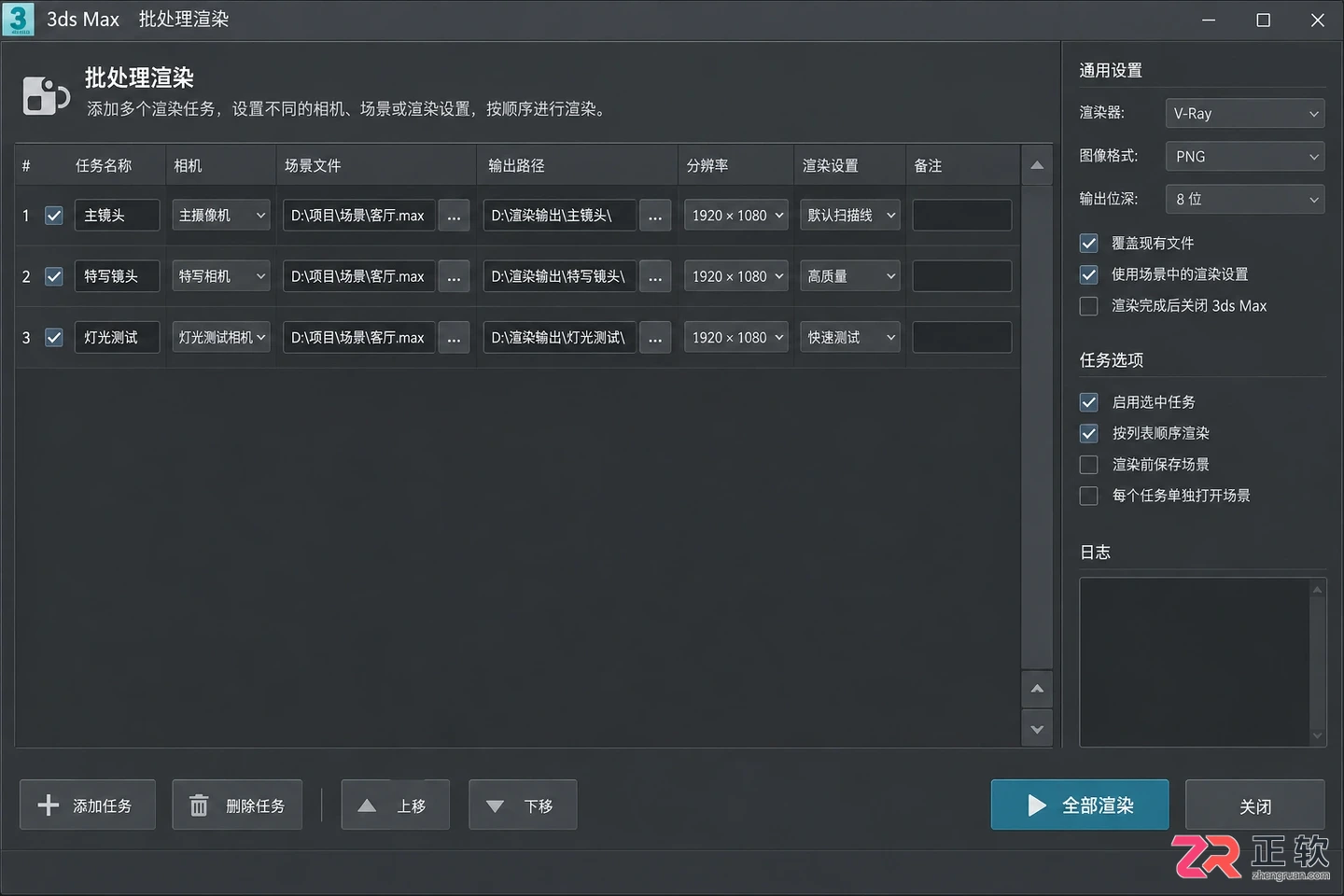
Task: Toggle 启用选中任务 checkbox
Action: click(x=1088, y=402)
